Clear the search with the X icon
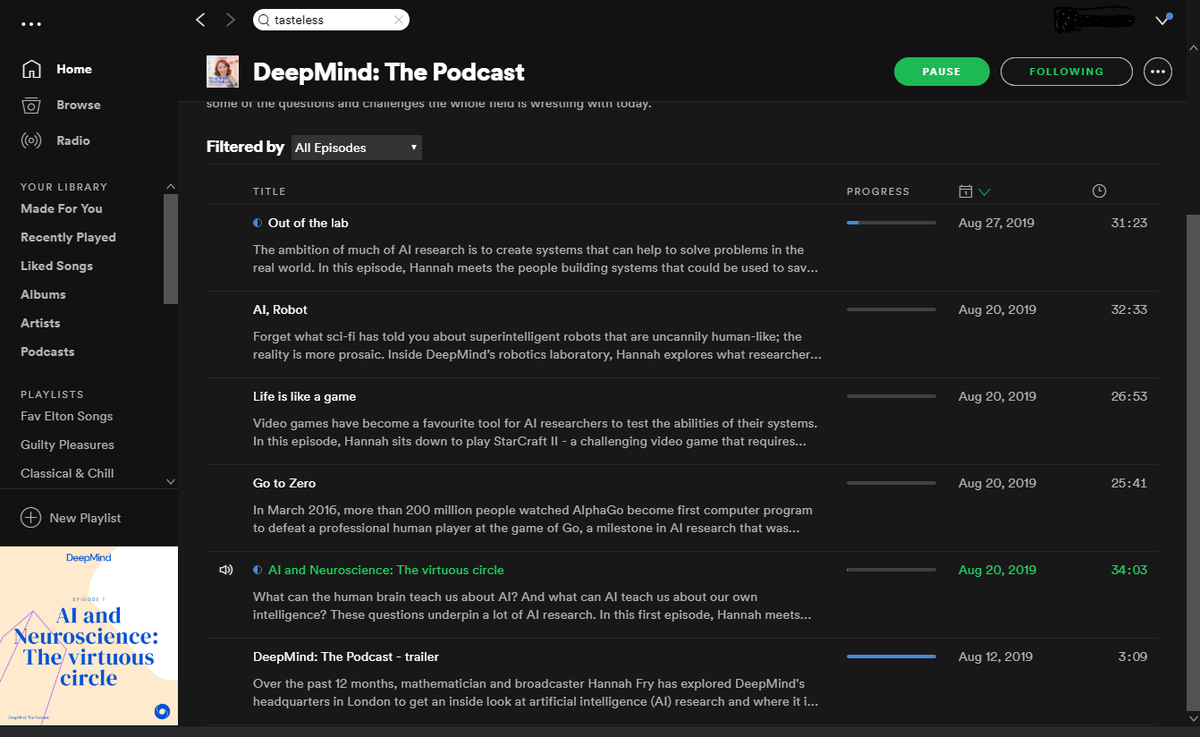 pyautogui.click(x=399, y=19)
